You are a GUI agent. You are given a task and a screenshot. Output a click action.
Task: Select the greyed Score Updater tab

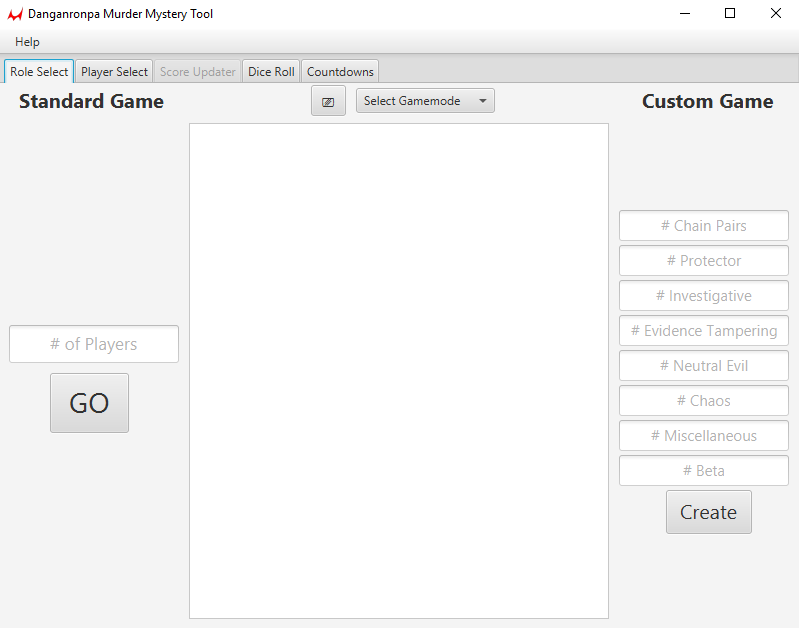pyautogui.click(x=198, y=71)
